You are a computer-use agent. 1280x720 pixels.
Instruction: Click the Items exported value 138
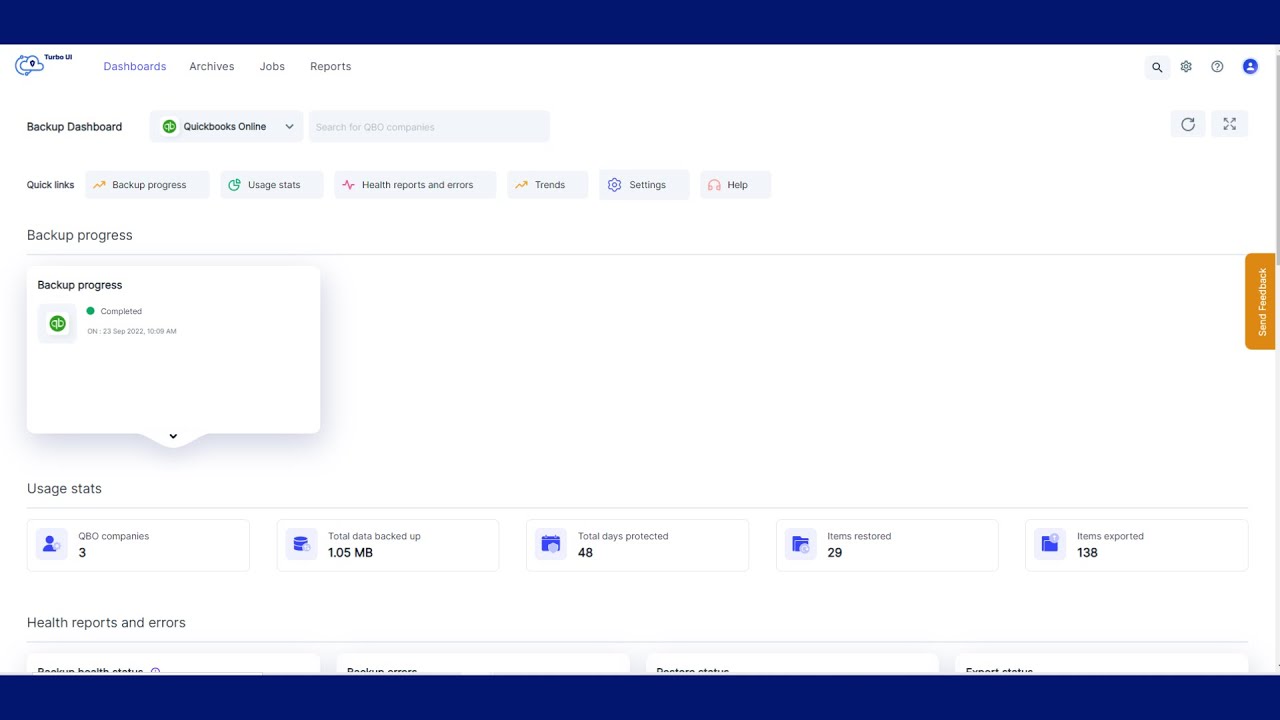point(1087,552)
